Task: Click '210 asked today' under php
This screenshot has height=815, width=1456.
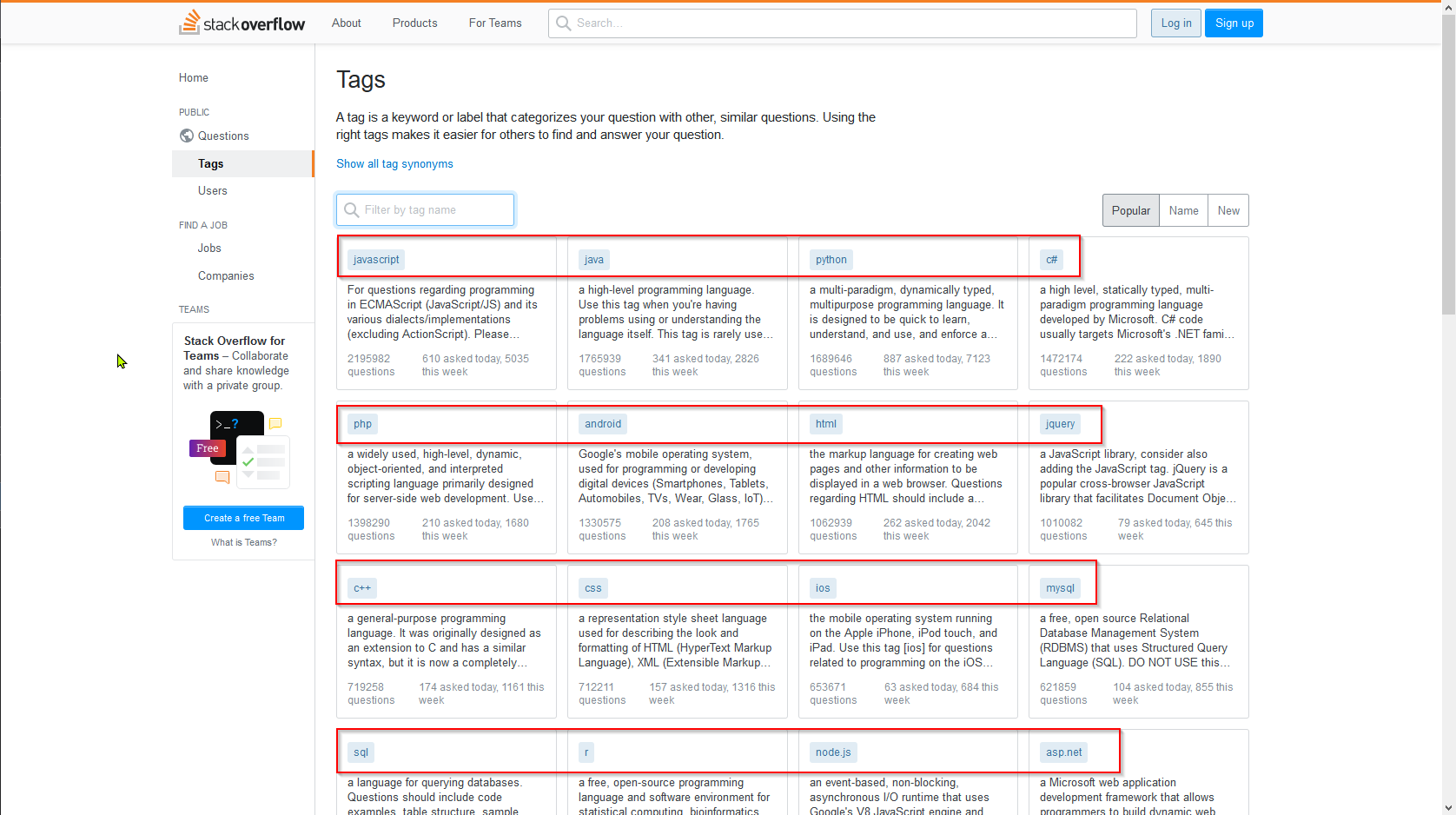Action: tap(461, 523)
